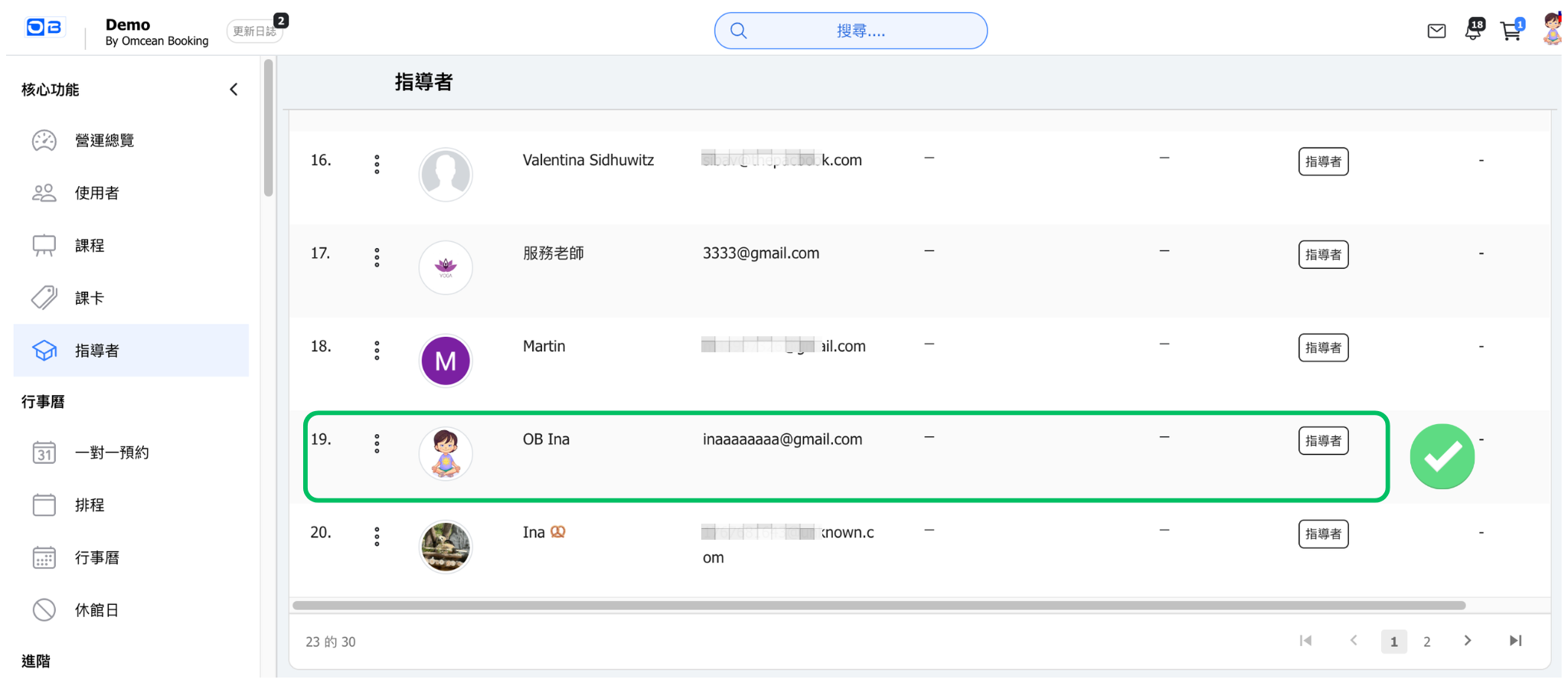This screenshot has height=689, width=1568.
Task: Click the Omcean Booking logo
Action: 45,28
